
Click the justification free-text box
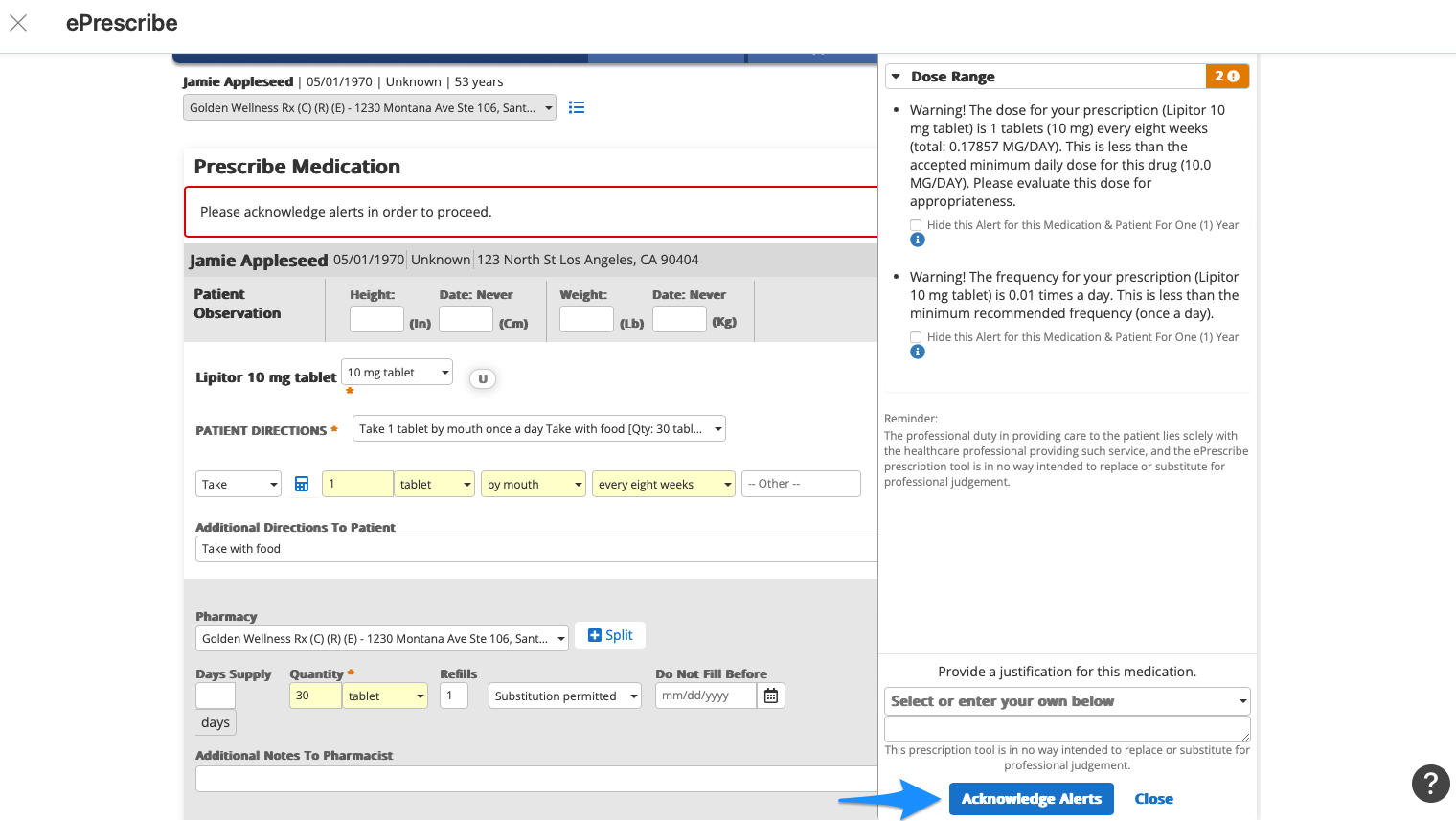(x=1068, y=728)
